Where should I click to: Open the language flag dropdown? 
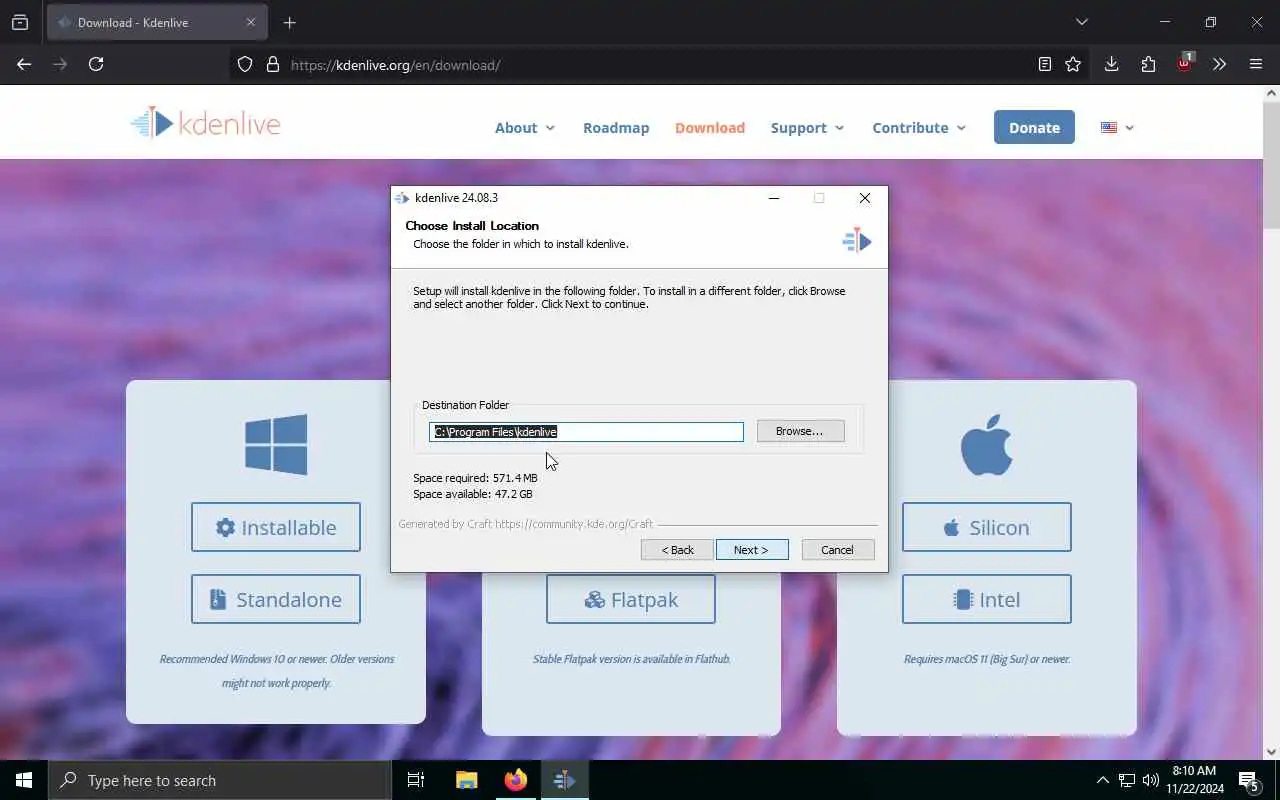click(1117, 128)
